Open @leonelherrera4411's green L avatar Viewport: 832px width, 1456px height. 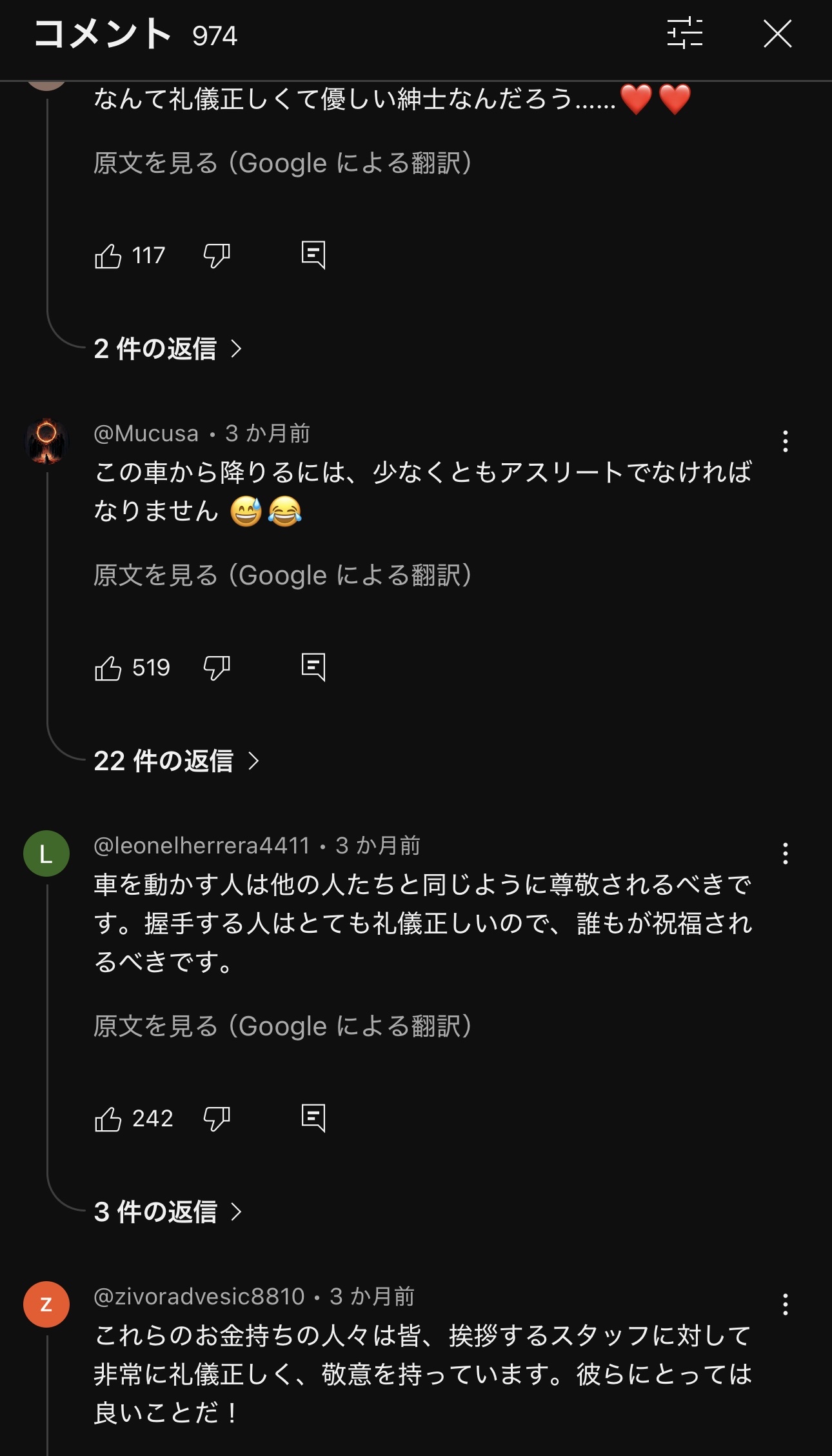pyautogui.click(x=46, y=853)
